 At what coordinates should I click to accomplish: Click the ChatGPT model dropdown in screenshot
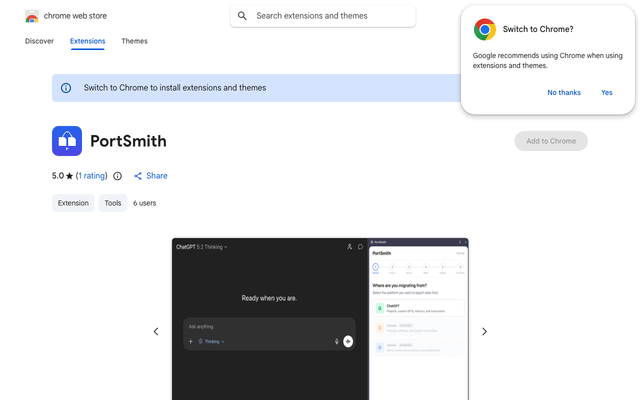202,247
